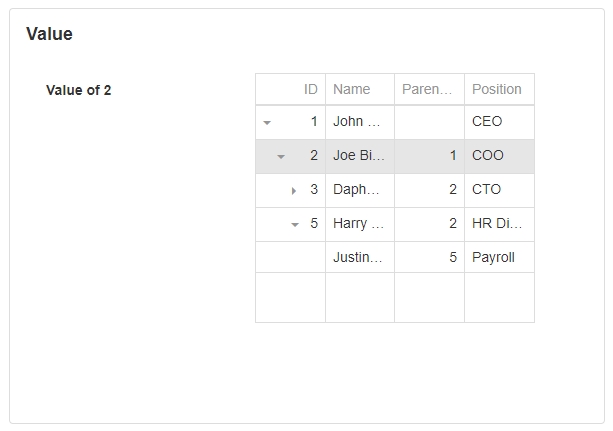613x431 pixels.
Task: Click the Payroll position cell
Action: (x=498, y=258)
